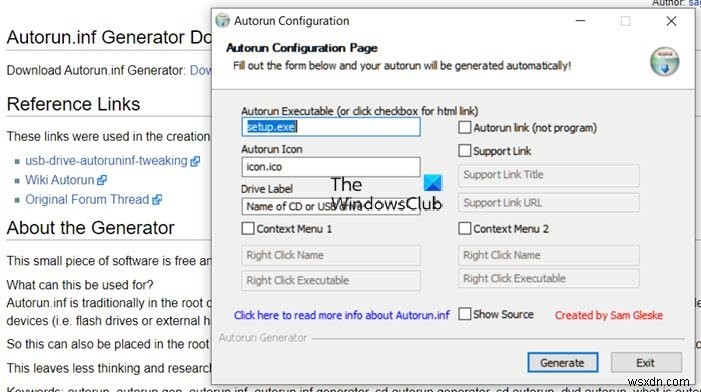The width and height of the screenshot is (701, 392).
Task: Click the Exit button
Action: click(x=646, y=362)
